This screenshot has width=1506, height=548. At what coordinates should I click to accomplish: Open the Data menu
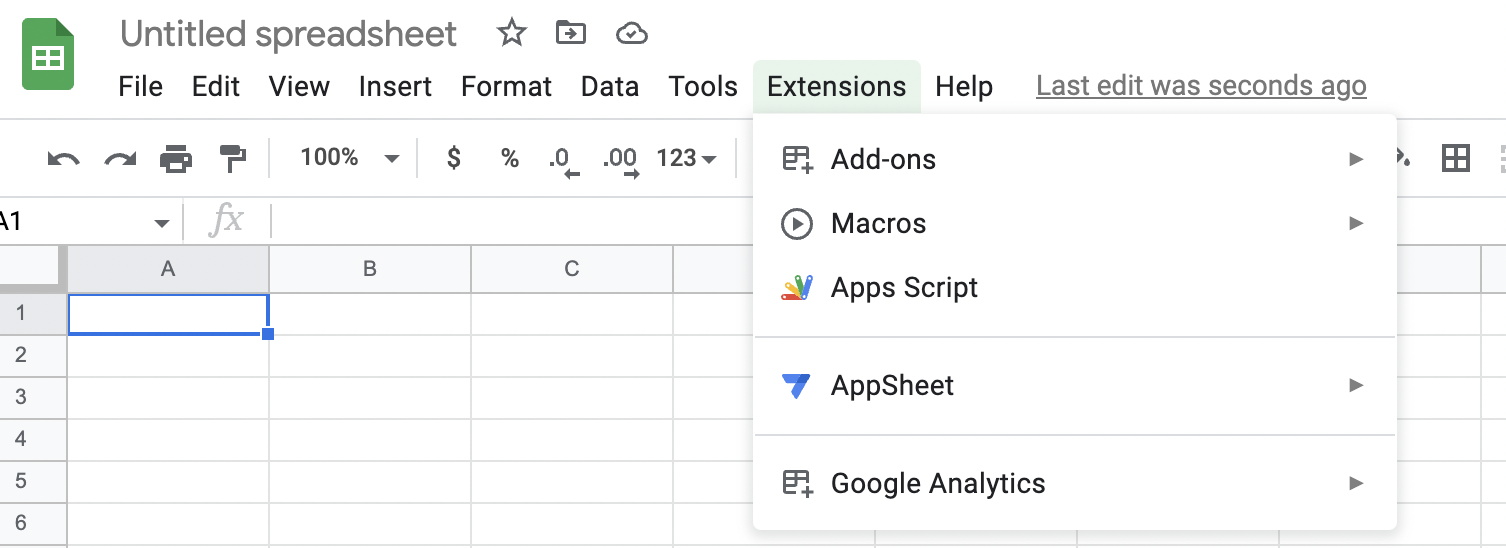pos(610,87)
